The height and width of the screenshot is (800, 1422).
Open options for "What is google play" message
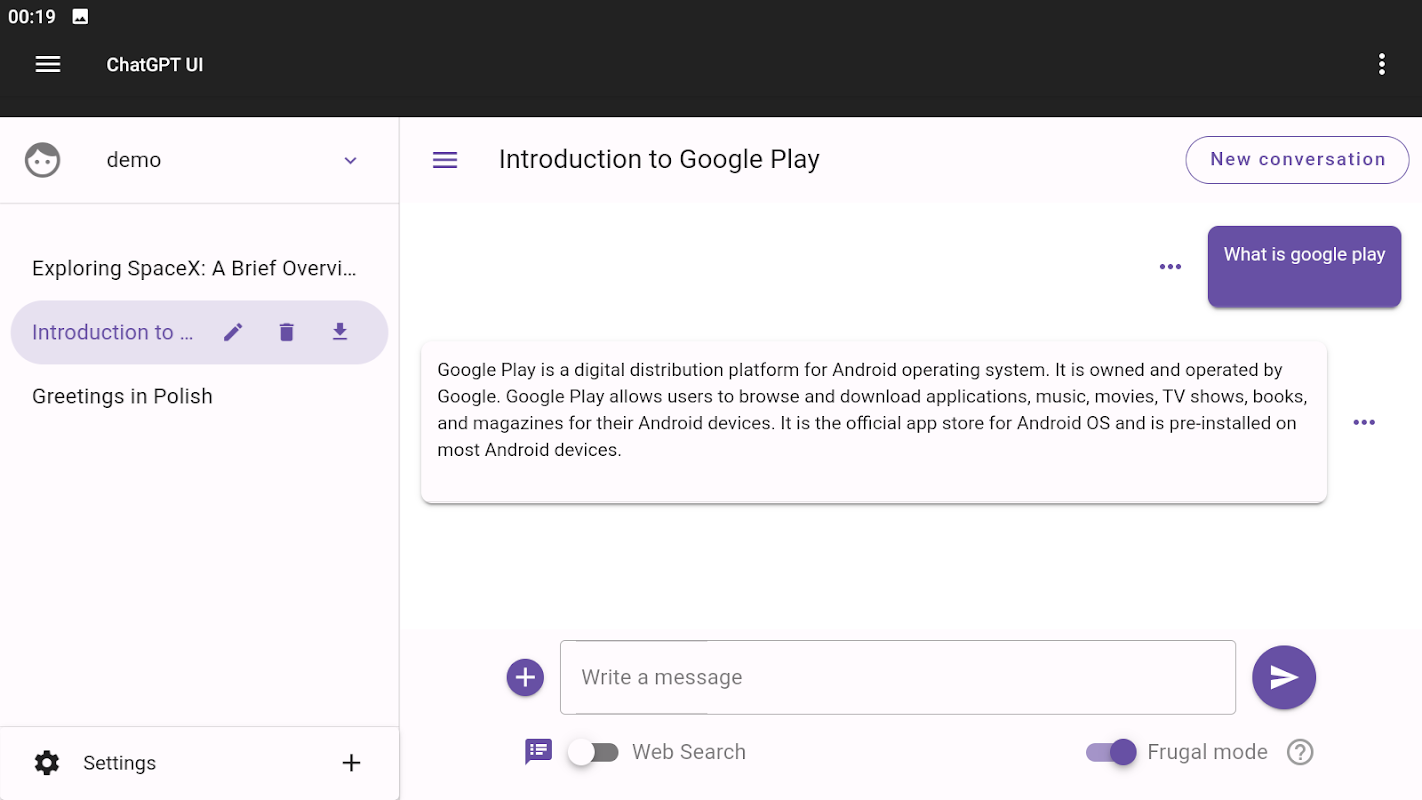[x=1170, y=267]
